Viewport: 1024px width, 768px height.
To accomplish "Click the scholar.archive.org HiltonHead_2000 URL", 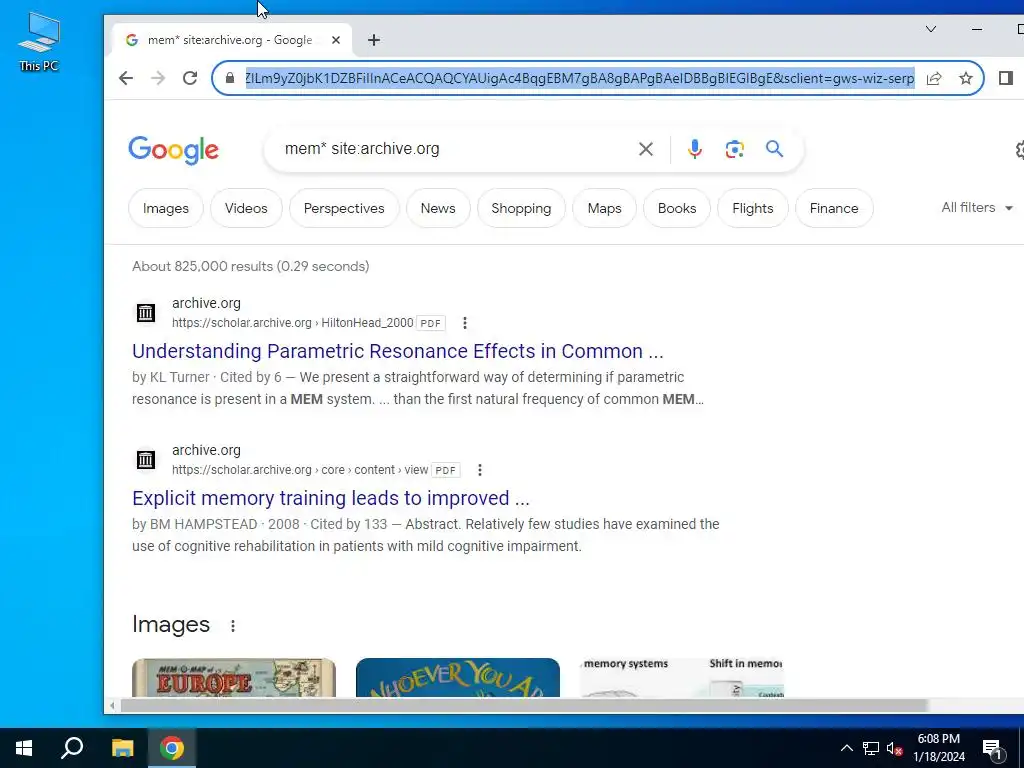I will tap(293, 323).
